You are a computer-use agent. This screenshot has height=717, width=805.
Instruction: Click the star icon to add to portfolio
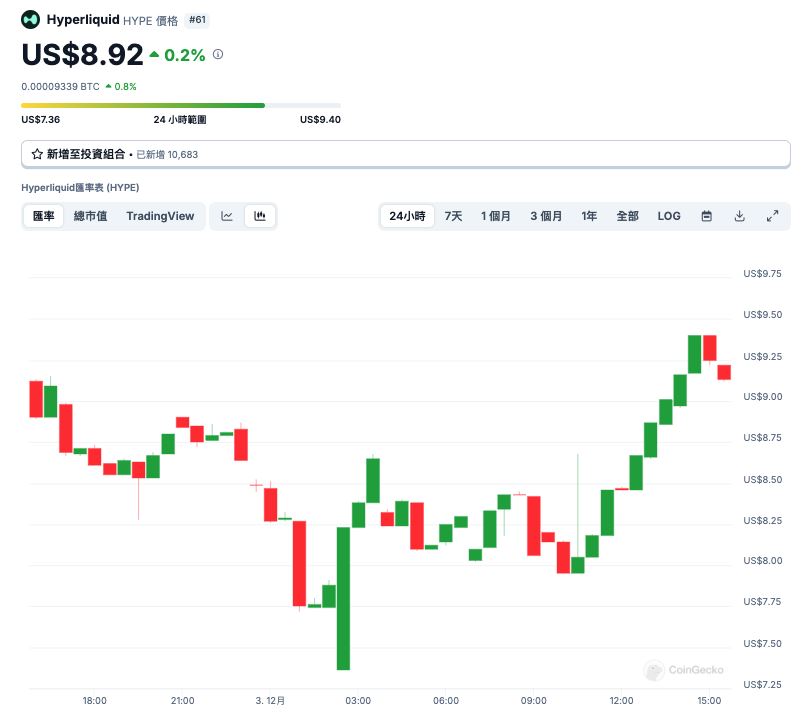click(37, 154)
